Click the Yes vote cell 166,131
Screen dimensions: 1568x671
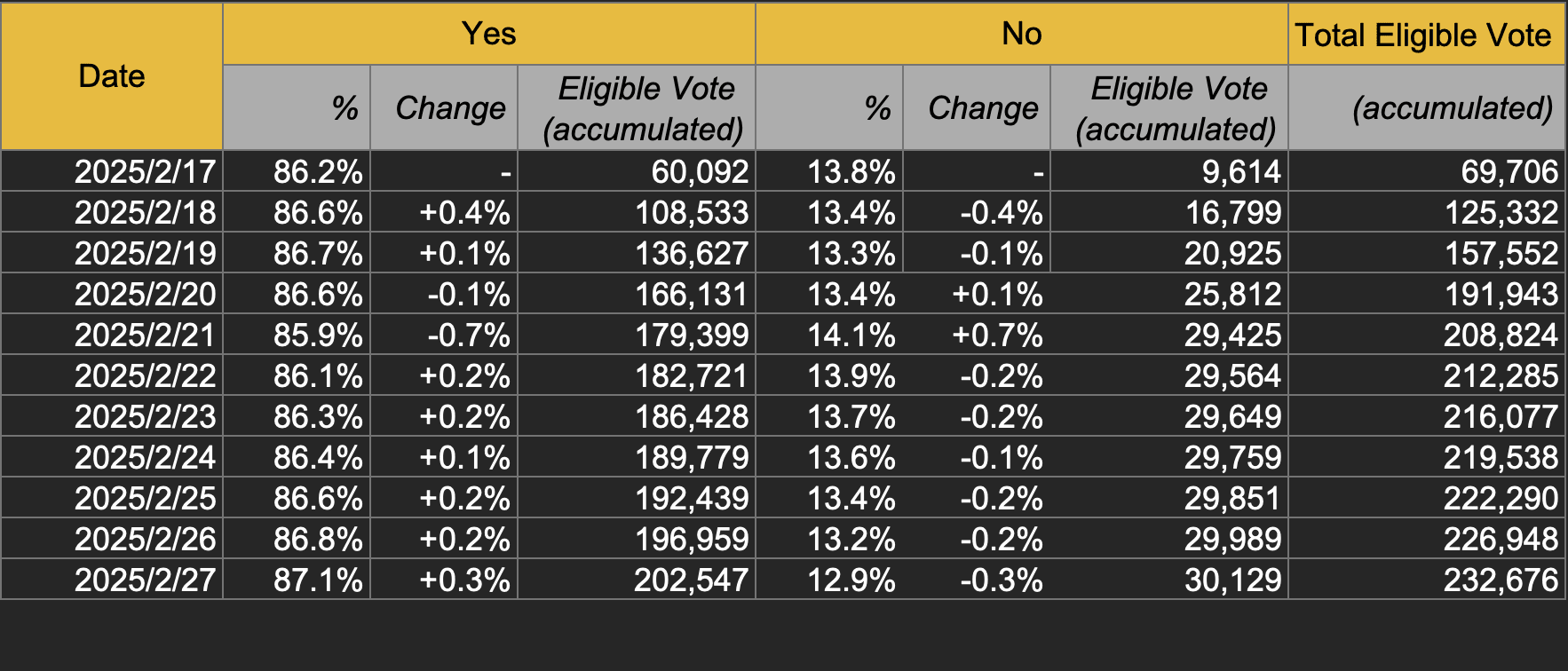692,294
